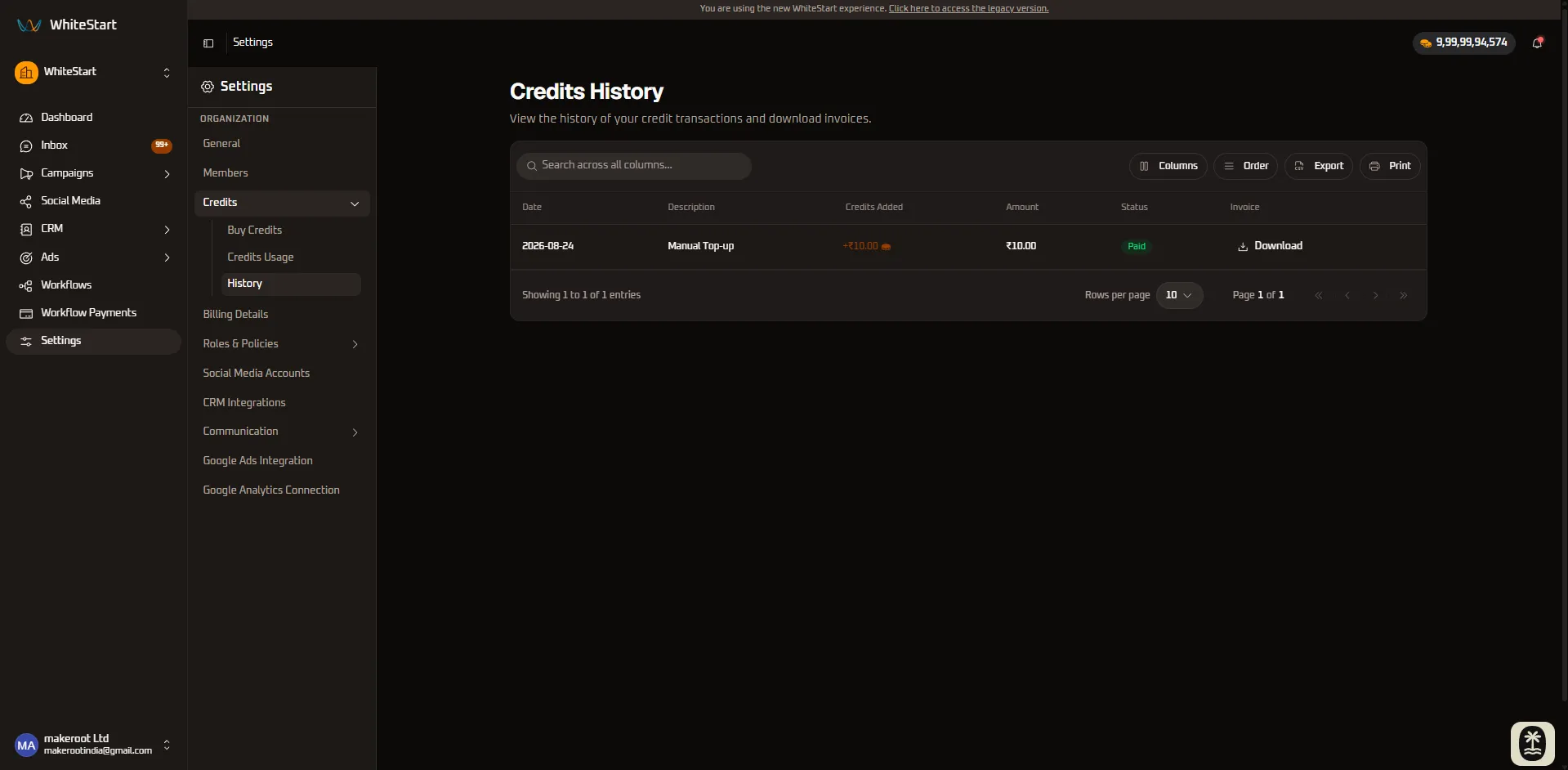This screenshot has width=1568, height=770.
Task: Export the credits history
Action: [x=1319, y=166]
